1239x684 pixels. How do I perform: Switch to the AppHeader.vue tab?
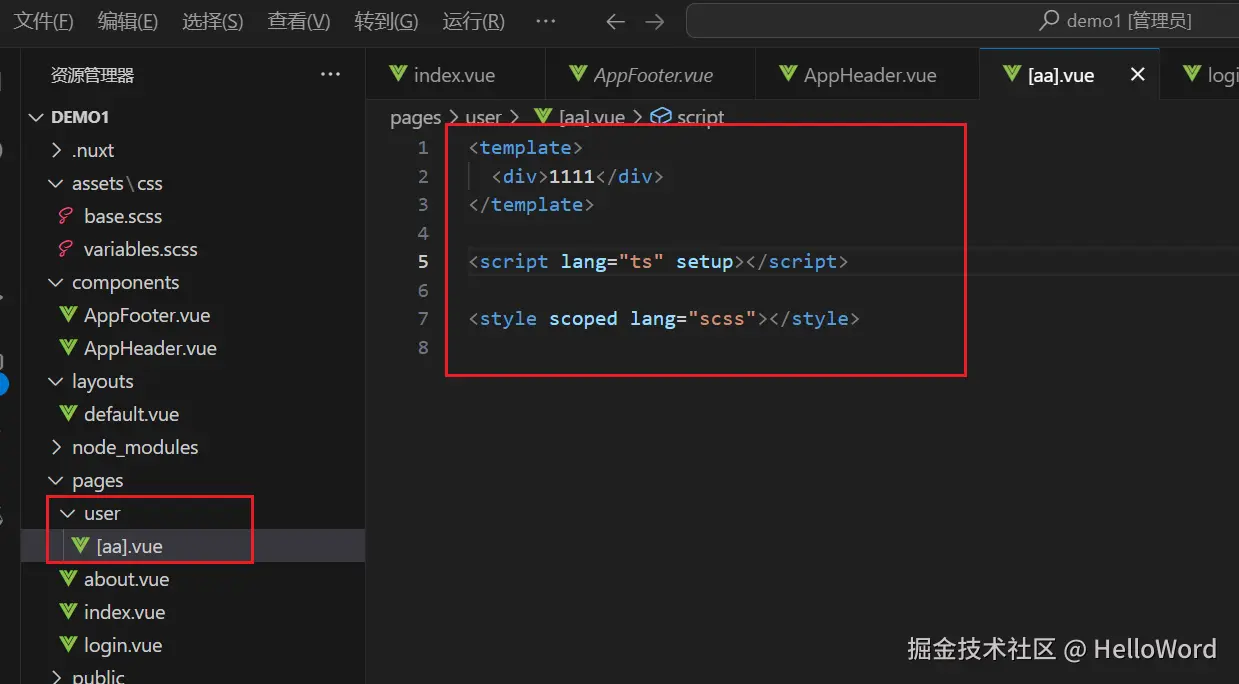(x=866, y=74)
